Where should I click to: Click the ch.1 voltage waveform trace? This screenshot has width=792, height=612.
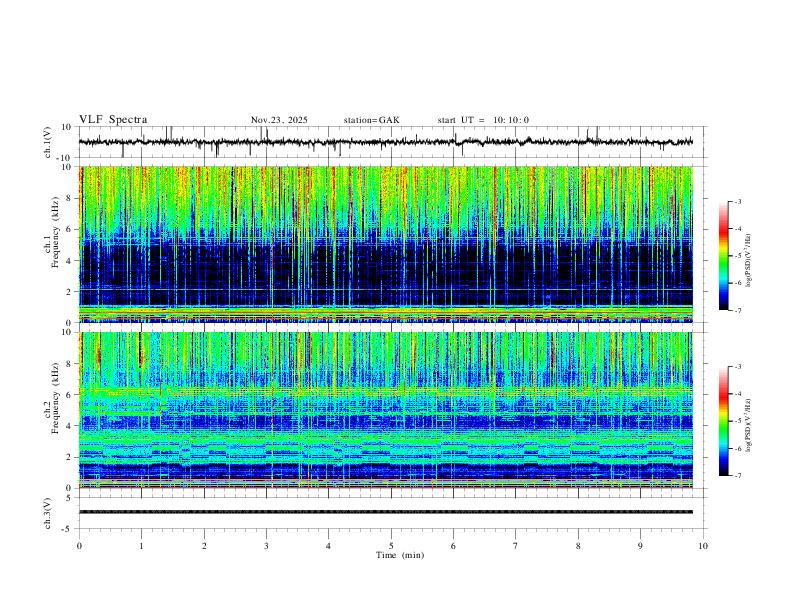point(386,142)
